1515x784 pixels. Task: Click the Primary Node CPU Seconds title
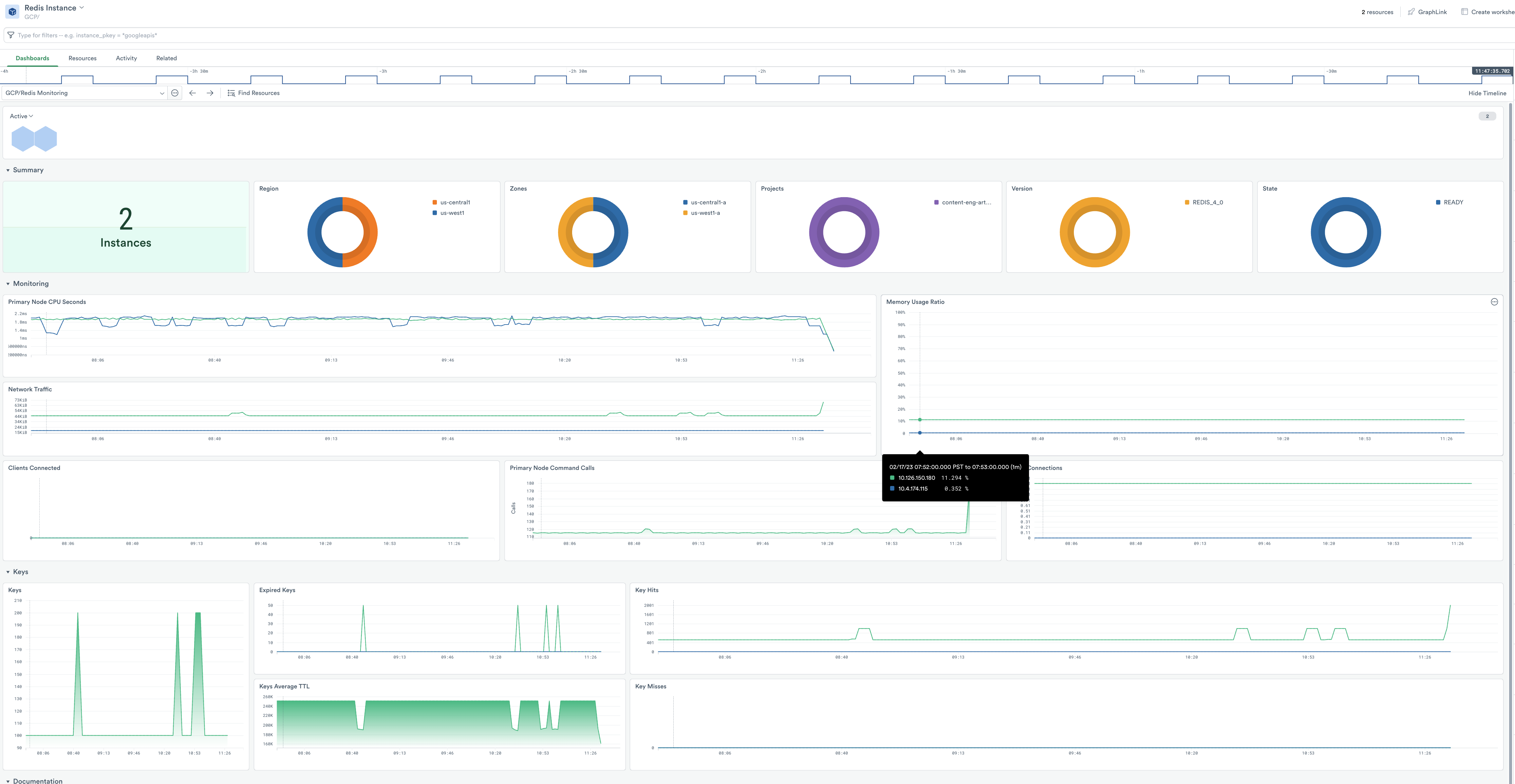point(47,302)
